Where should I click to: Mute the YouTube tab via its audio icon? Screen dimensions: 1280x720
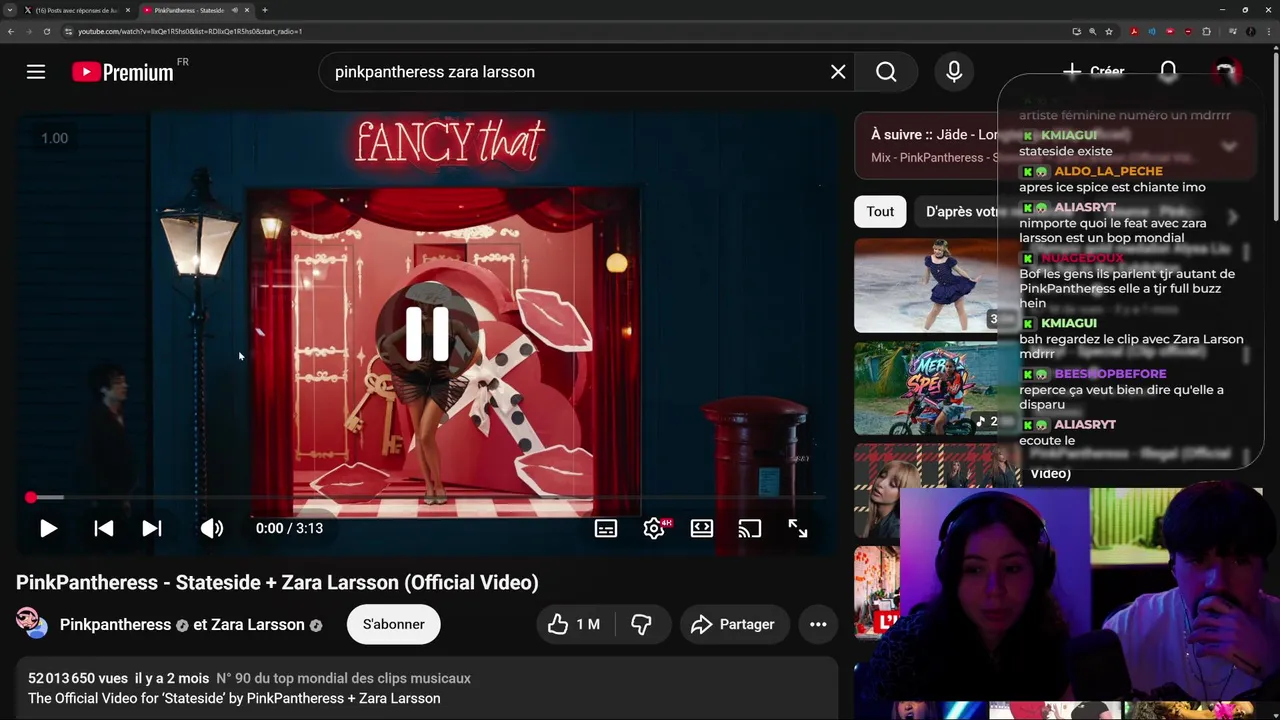(x=235, y=10)
